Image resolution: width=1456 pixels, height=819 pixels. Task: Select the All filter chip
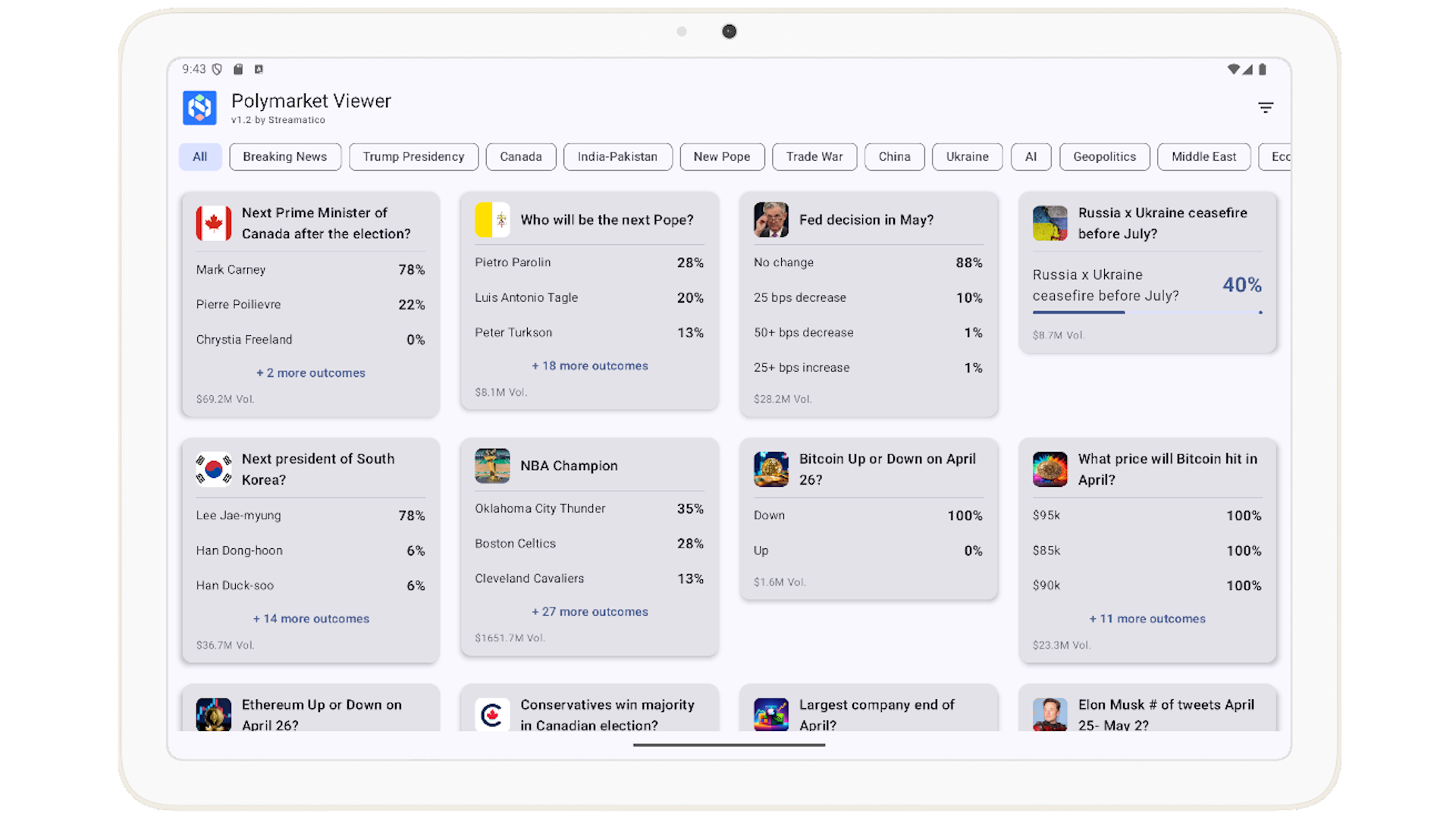[x=199, y=157]
